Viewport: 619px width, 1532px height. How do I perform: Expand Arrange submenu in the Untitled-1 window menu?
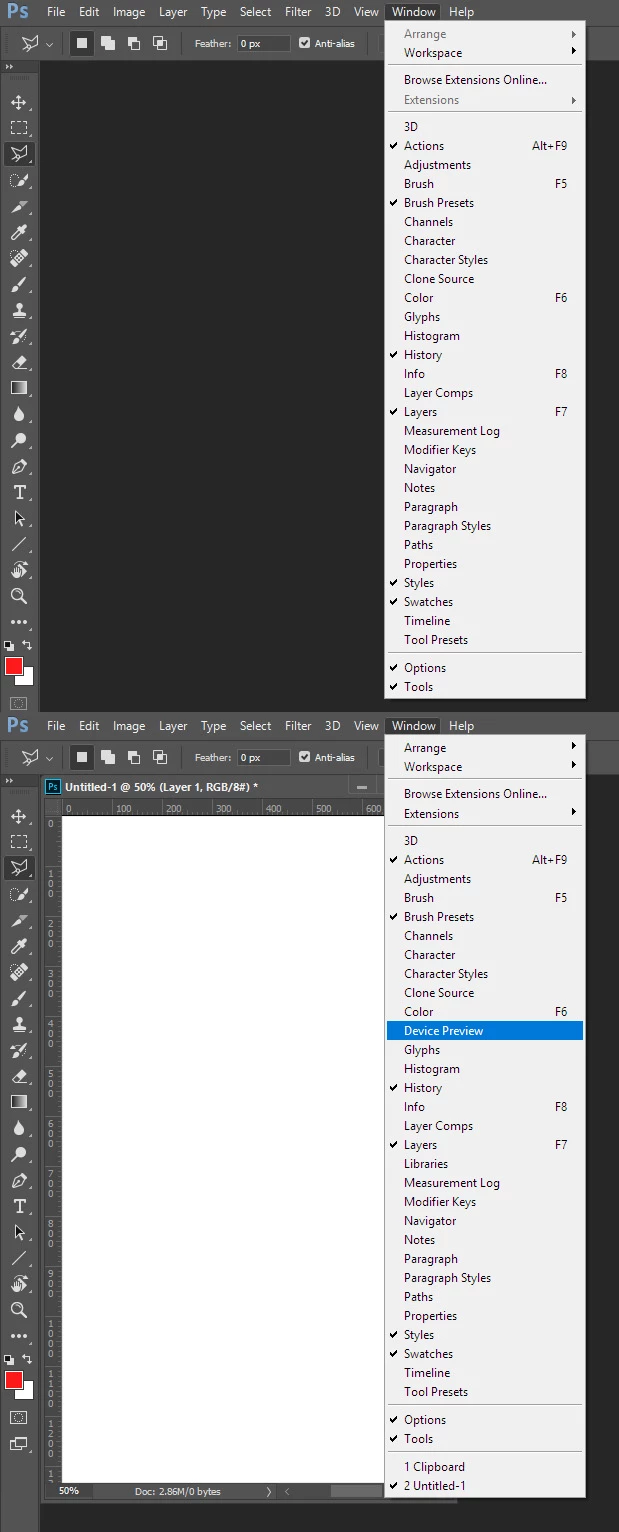point(485,748)
